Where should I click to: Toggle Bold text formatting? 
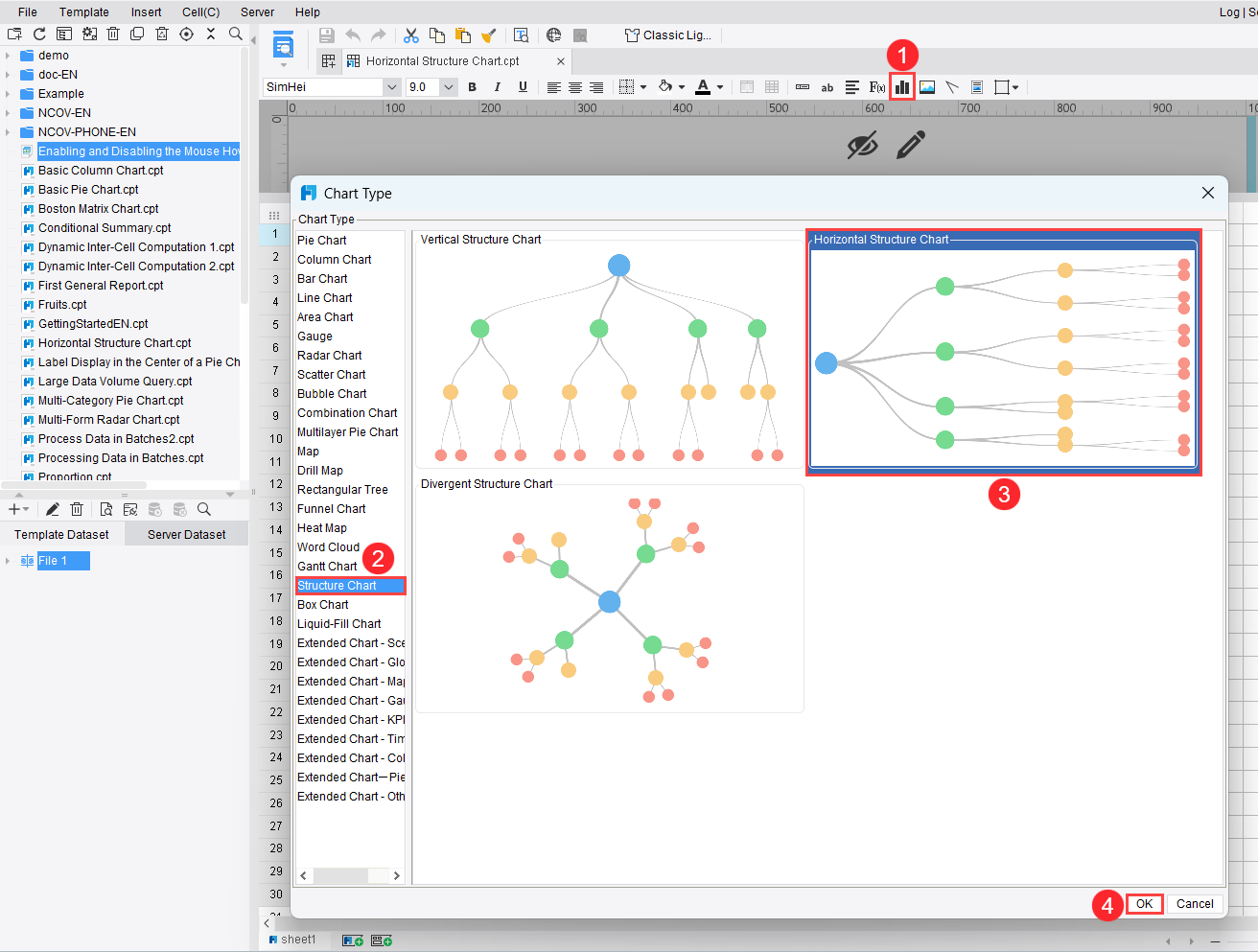coord(472,87)
